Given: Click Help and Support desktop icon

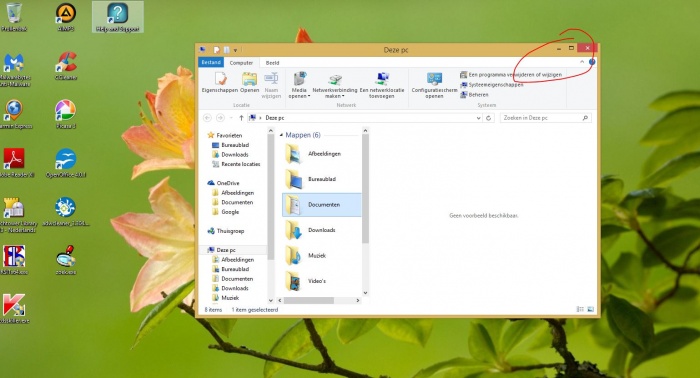Looking at the screenshot, I should tap(117, 17).
